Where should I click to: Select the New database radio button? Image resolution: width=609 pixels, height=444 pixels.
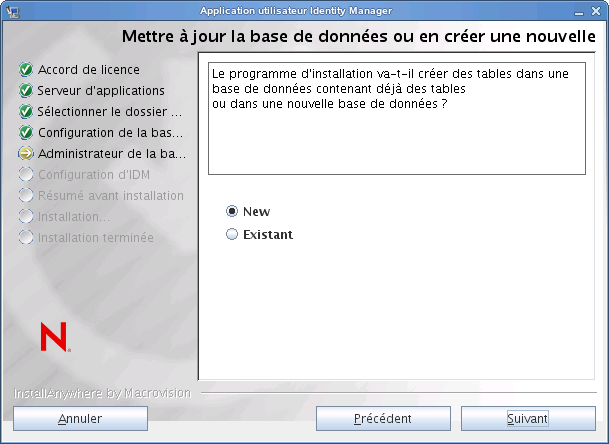click(232, 211)
